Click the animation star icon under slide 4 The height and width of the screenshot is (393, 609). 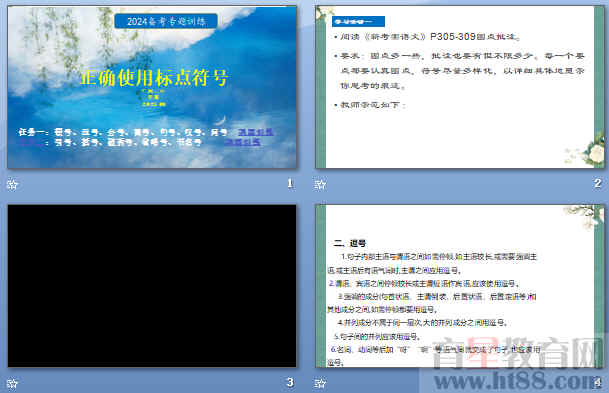[320, 384]
